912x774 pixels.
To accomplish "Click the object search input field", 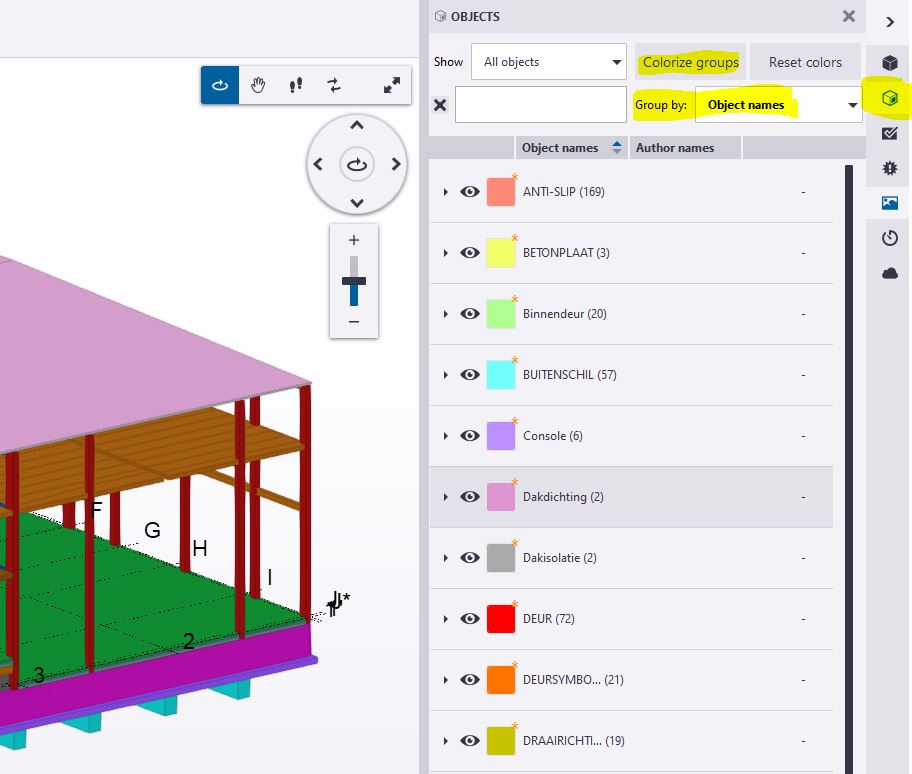I will coord(540,105).
